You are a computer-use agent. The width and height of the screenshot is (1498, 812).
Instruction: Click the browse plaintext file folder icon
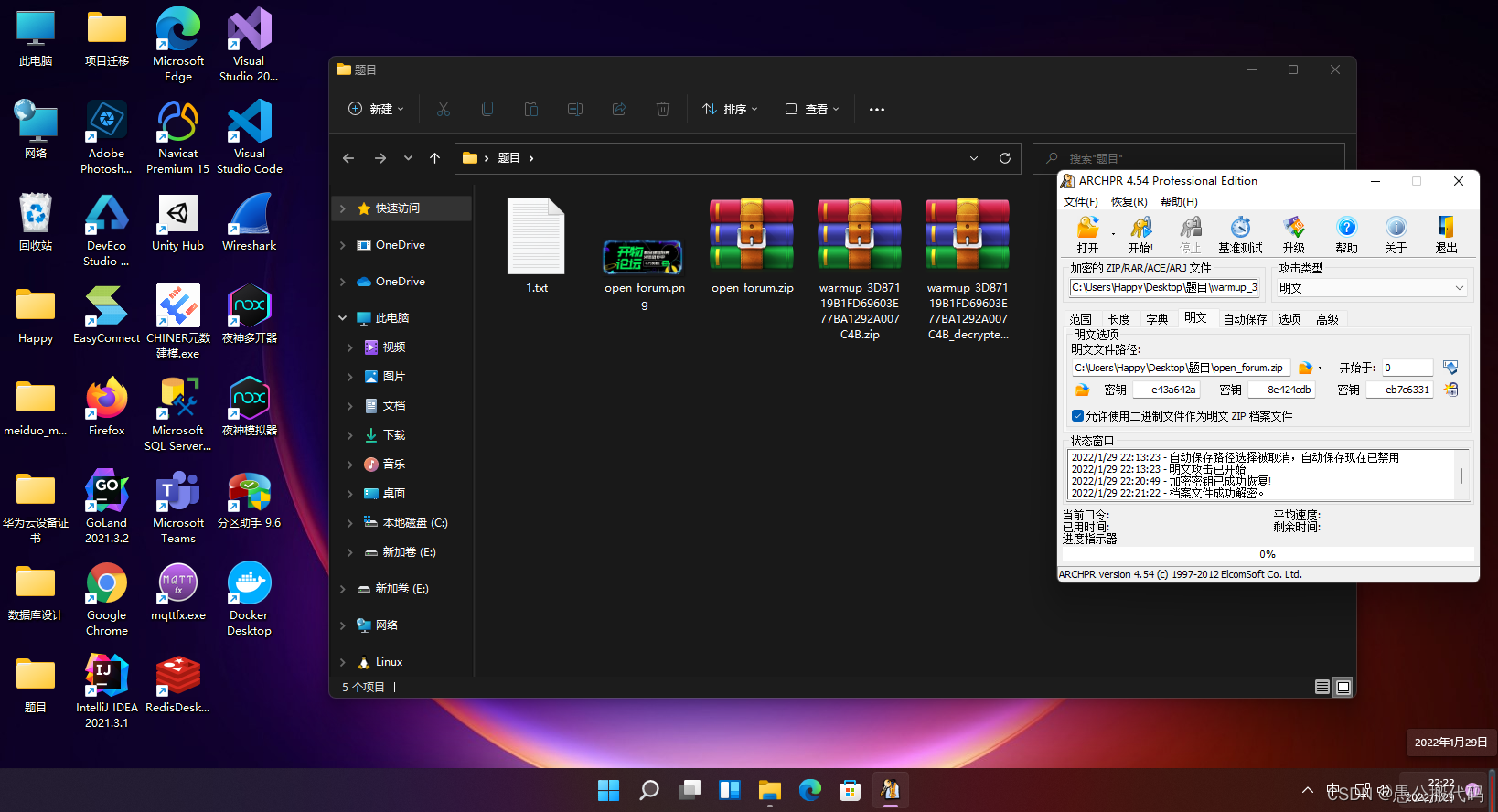[1305, 368]
